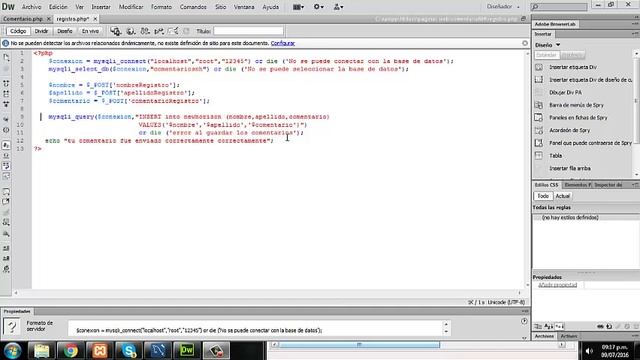This screenshot has width=640, height=360.
Task: Toggle Todo mode in CSS panel
Action: [543, 196]
